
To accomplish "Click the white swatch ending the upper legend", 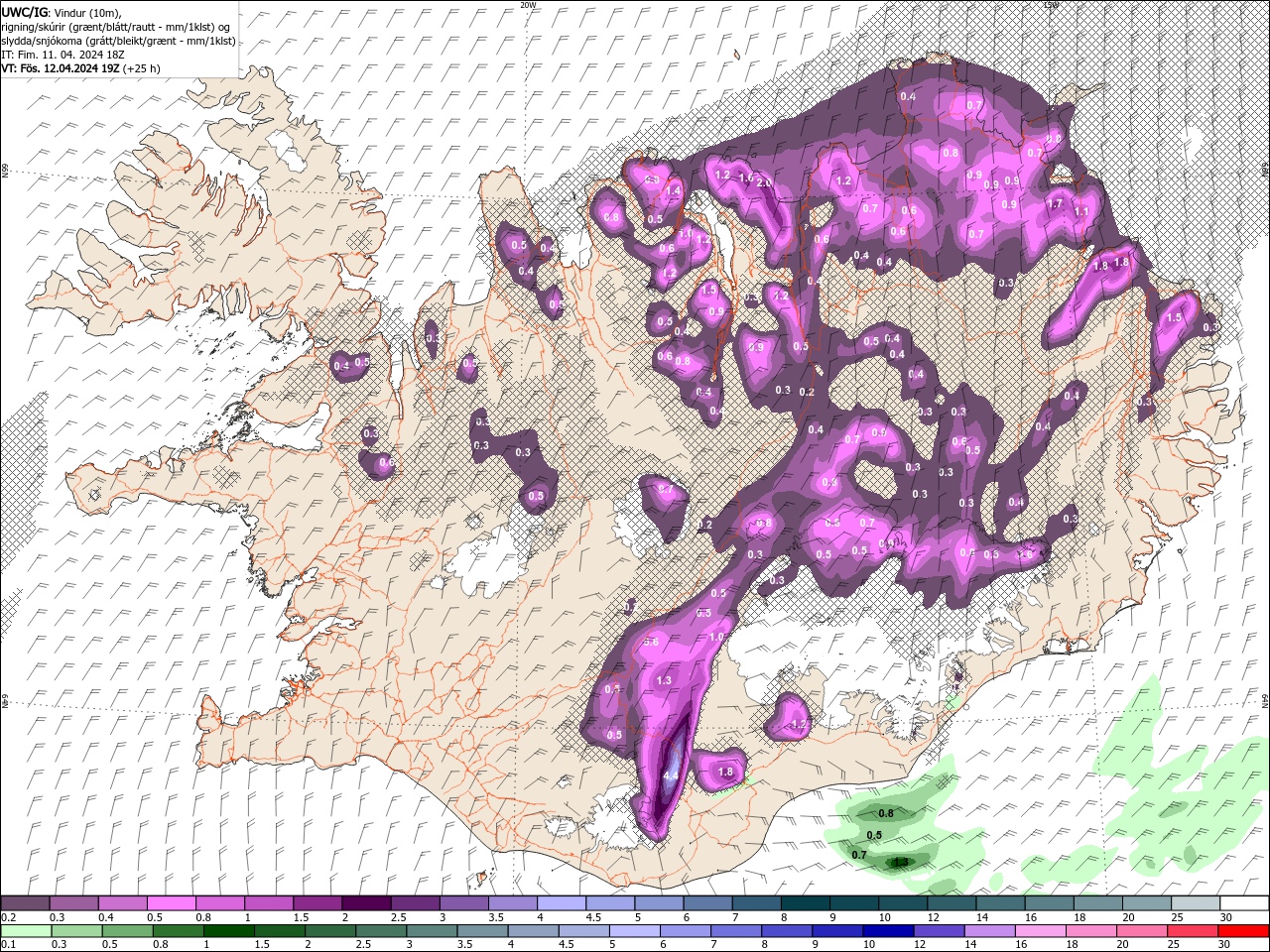I will pyautogui.click(x=1243, y=903).
